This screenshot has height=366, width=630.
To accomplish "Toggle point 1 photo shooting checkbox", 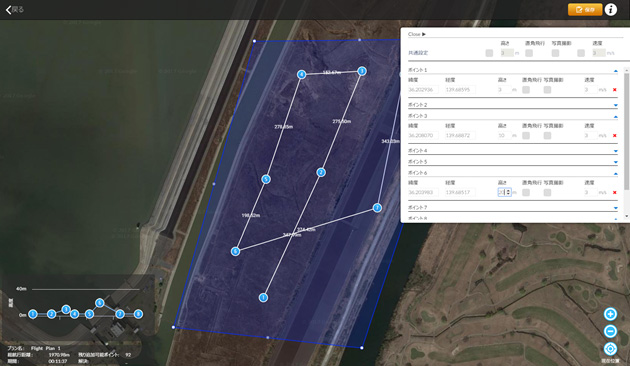I will [547, 90].
